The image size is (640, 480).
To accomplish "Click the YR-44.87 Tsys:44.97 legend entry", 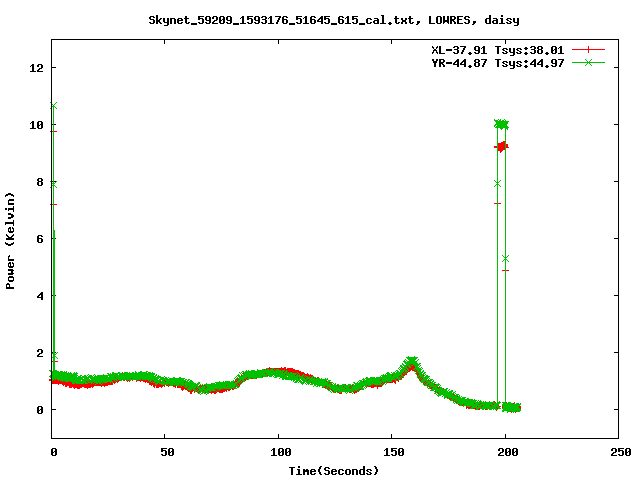I will click(x=498, y=63).
